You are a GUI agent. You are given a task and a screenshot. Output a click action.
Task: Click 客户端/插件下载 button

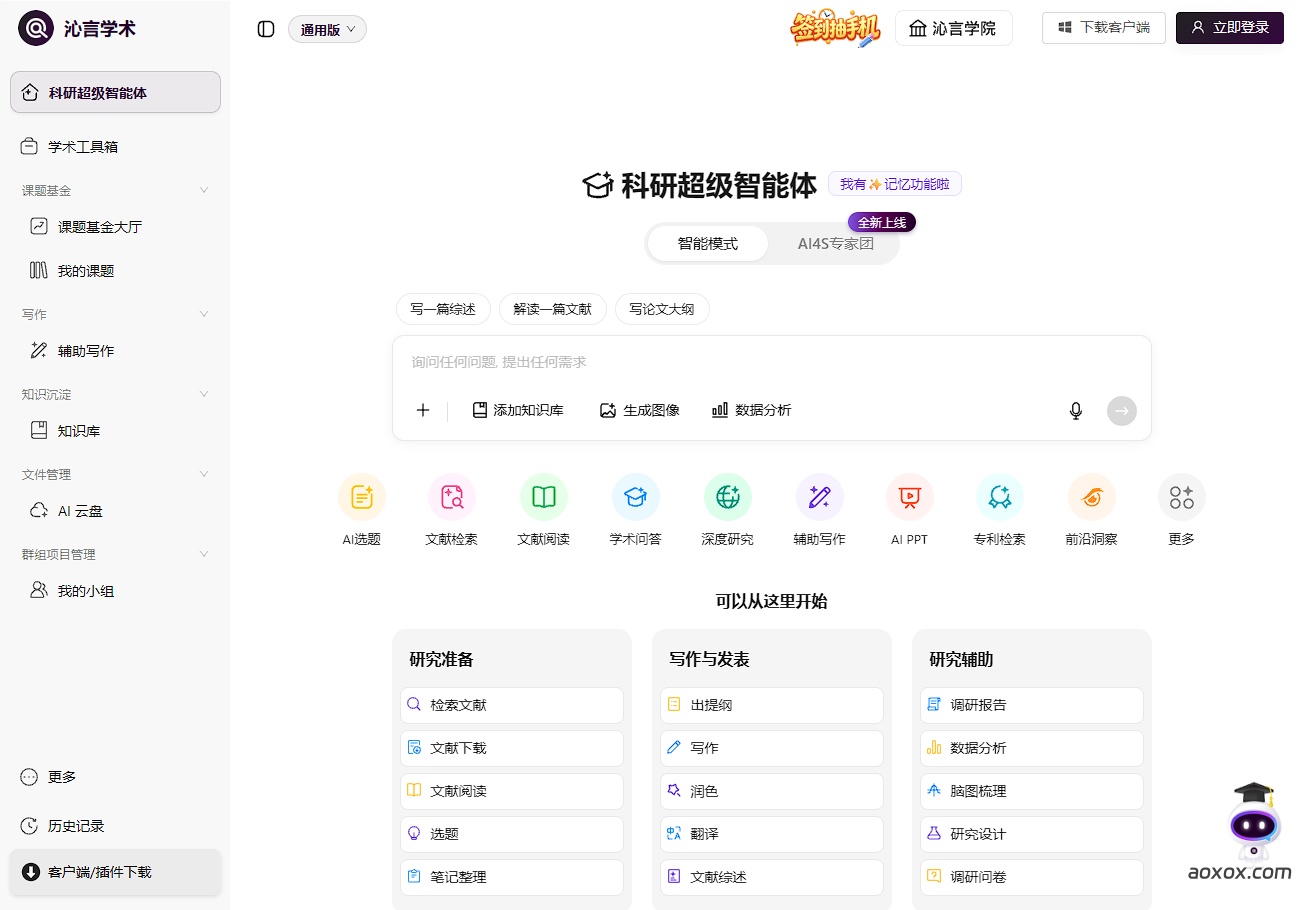click(115, 872)
